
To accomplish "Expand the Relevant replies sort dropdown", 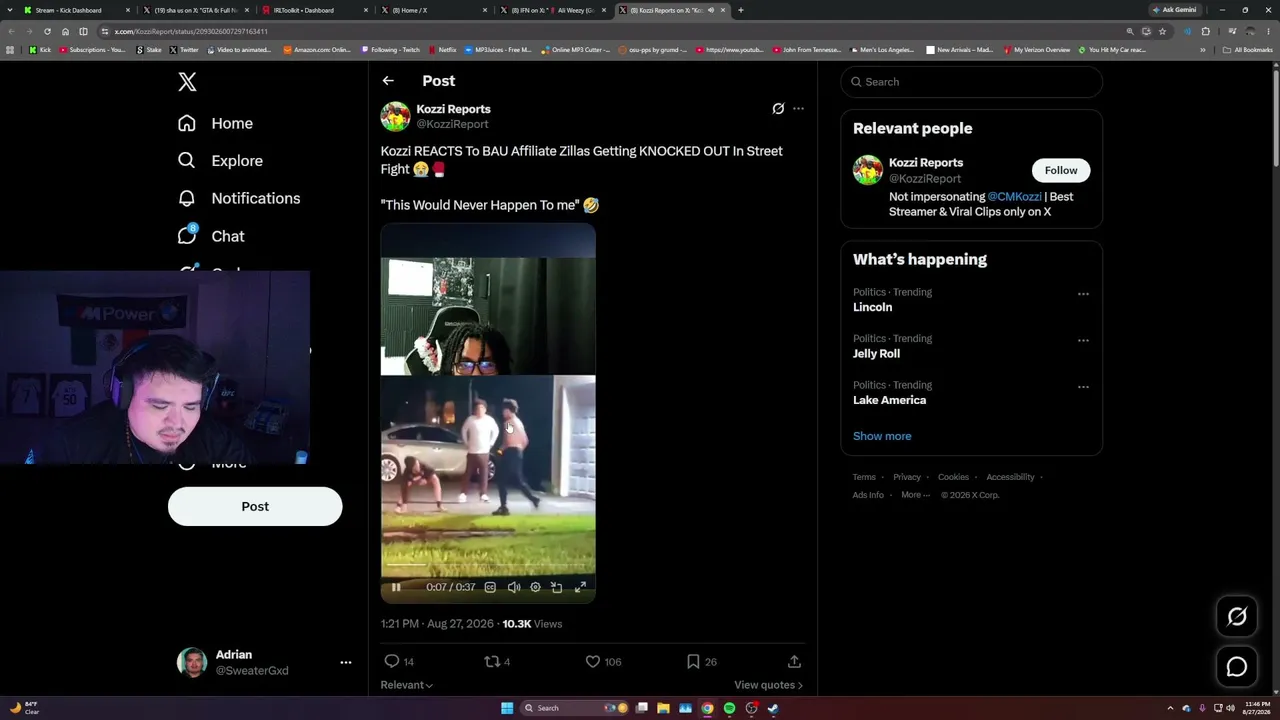I will (406, 685).
